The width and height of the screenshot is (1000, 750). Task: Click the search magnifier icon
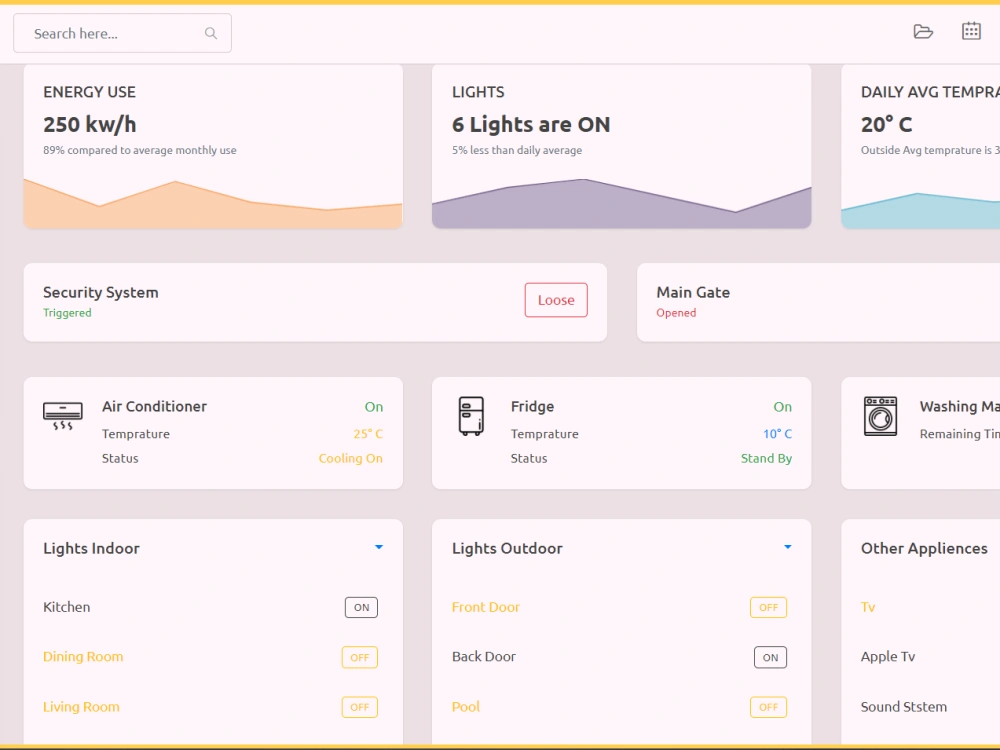210,33
